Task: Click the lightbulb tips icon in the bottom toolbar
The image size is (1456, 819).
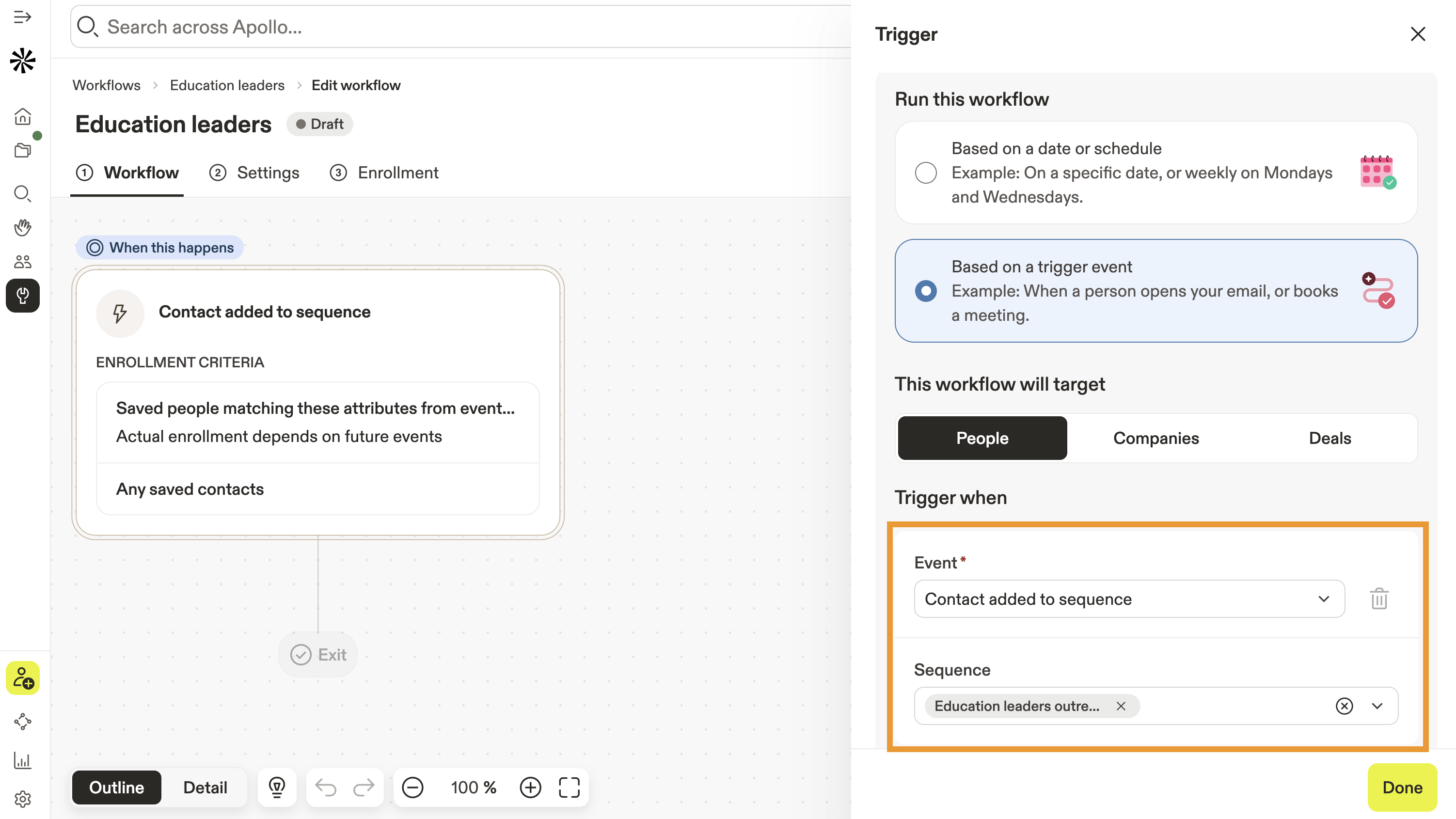Action: pyautogui.click(x=277, y=787)
